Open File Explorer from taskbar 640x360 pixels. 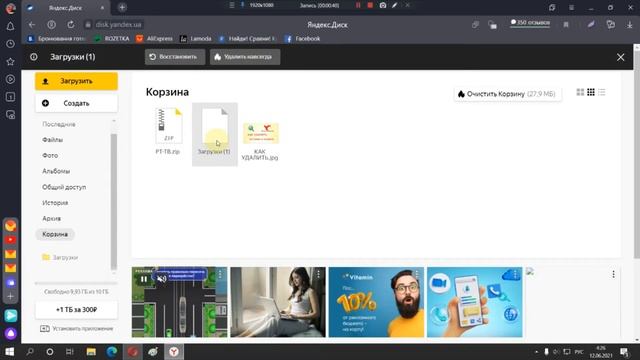[x=91, y=351]
